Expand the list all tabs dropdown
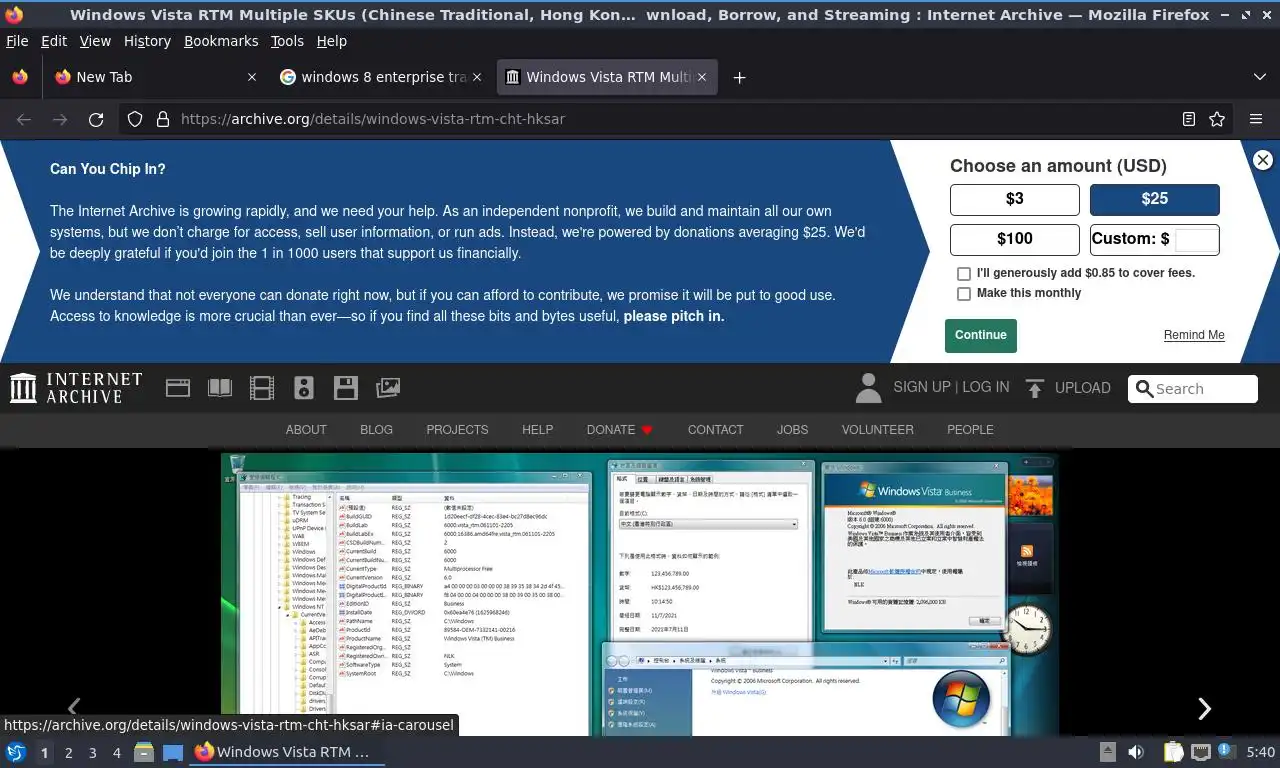The image size is (1280, 768). (1260, 77)
